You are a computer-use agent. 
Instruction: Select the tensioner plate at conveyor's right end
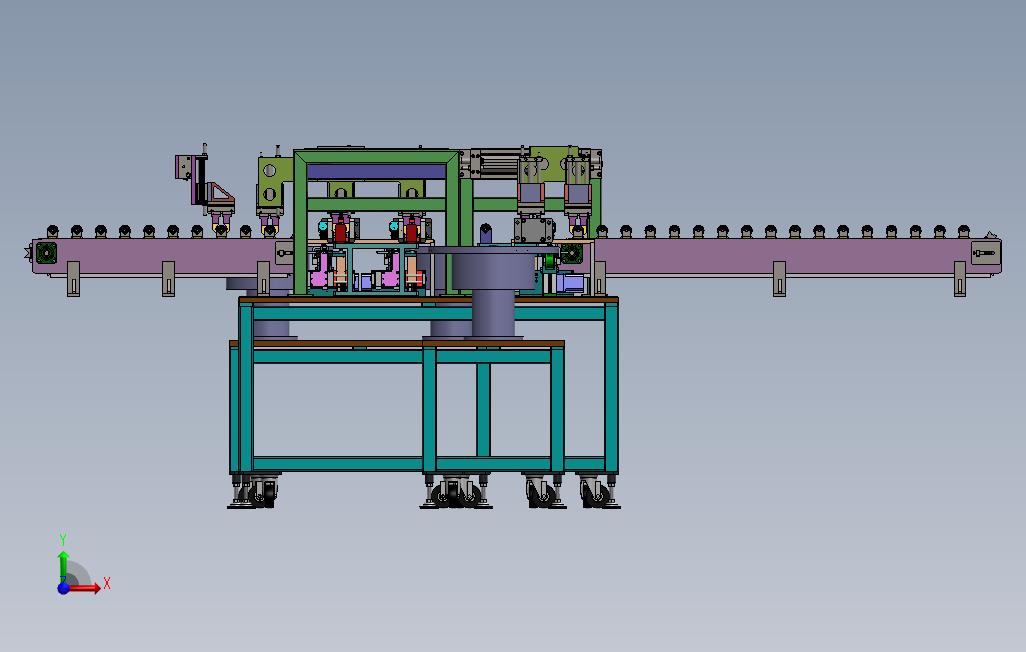(985, 253)
